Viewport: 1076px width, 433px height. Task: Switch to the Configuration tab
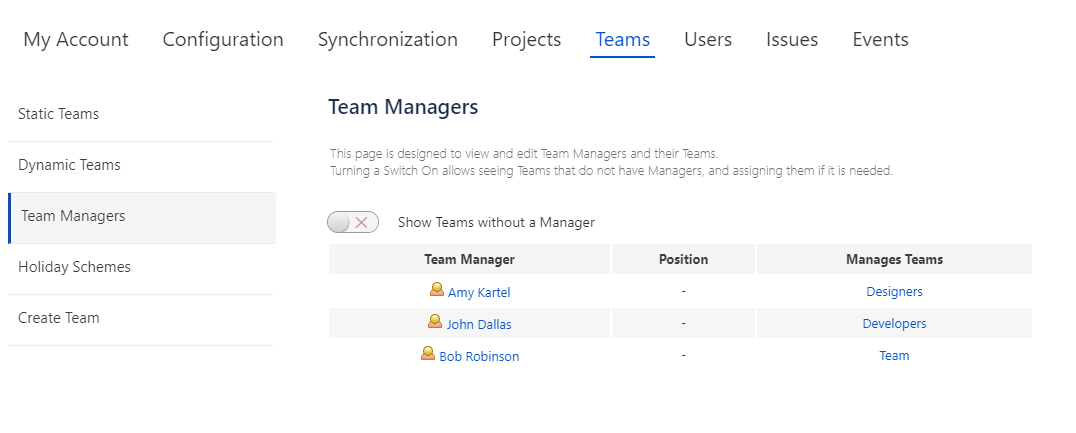[223, 40]
